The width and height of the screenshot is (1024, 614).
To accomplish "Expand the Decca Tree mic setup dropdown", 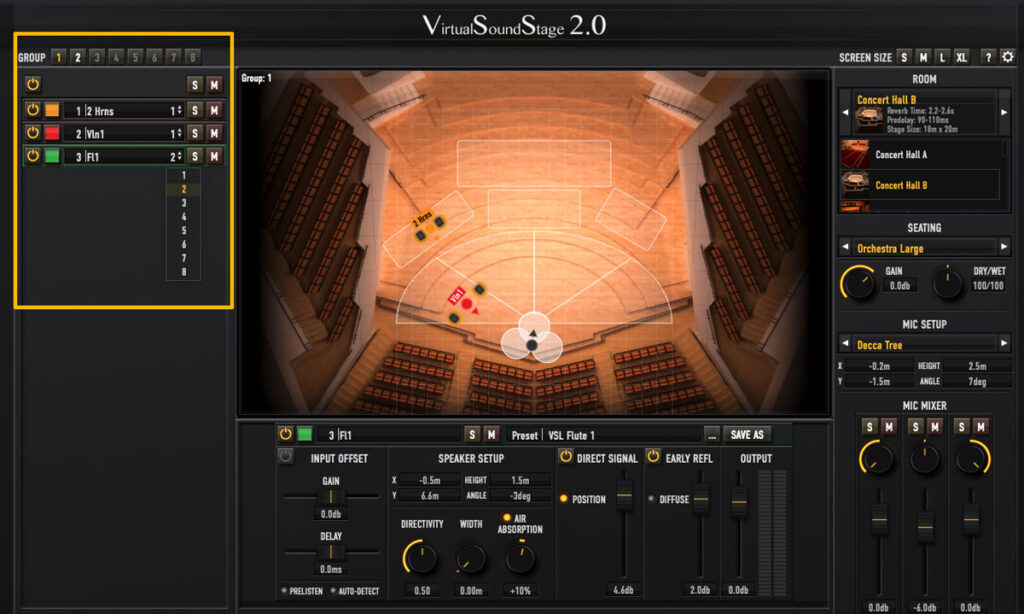I will [925, 344].
